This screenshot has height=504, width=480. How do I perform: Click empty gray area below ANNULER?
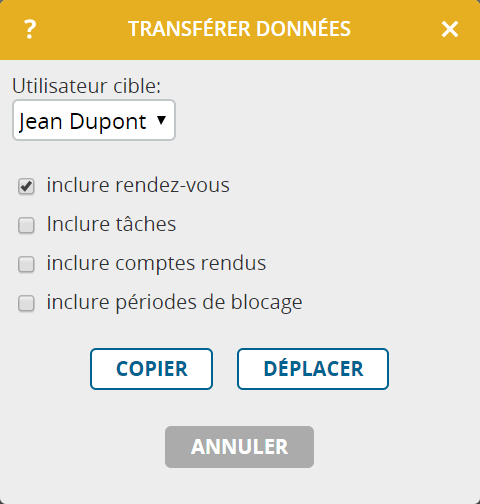[x=239, y=487]
